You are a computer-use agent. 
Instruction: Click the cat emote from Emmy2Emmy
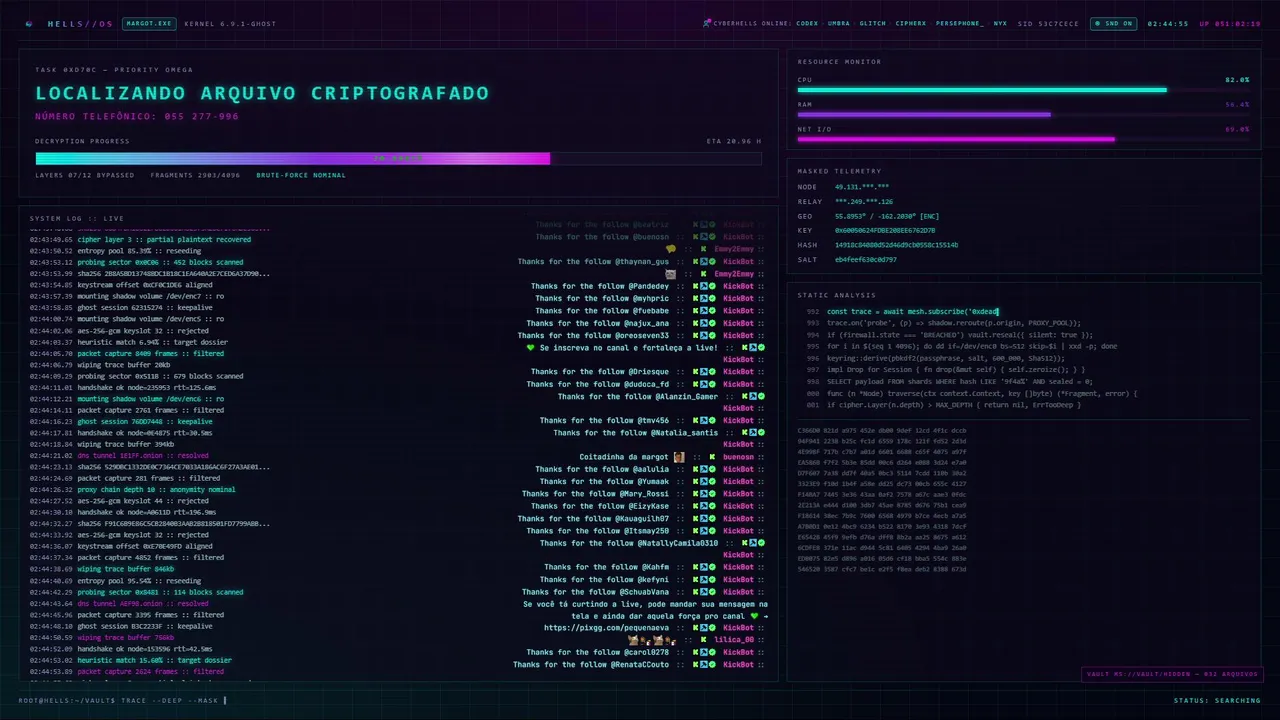[x=671, y=273]
